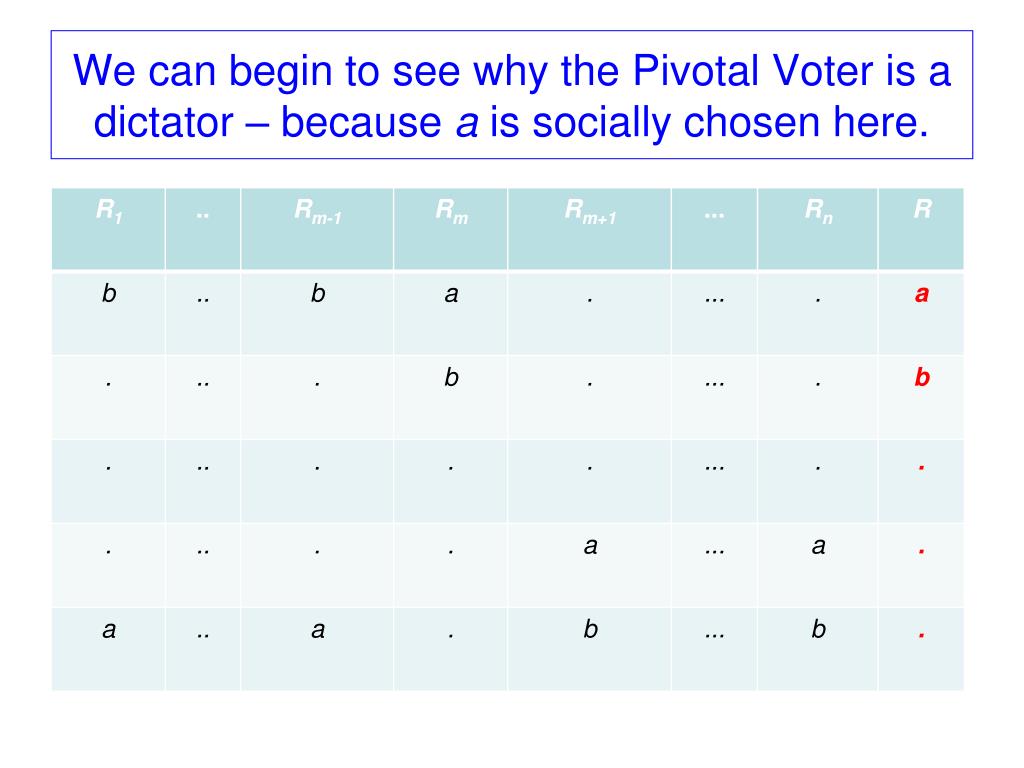
Task: Click a in Rm+1 column fourth row
Action: [590, 545]
